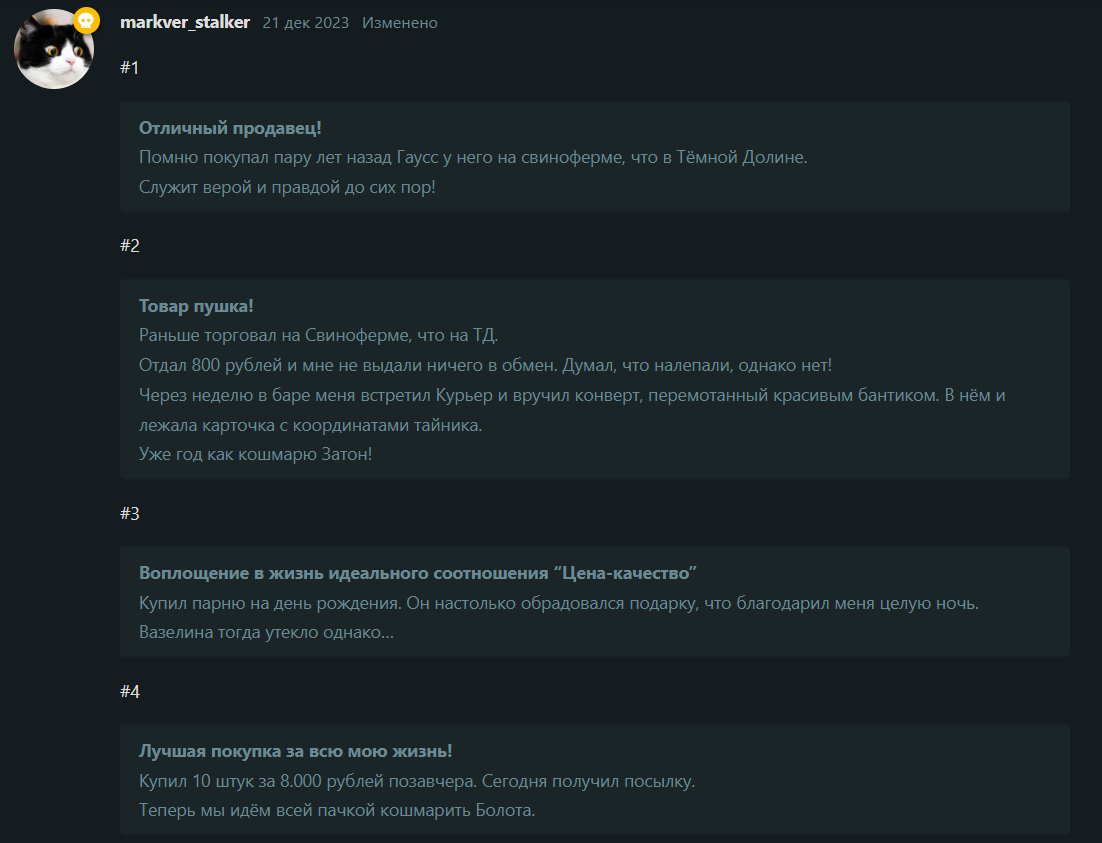Select the heading Отличный продавец!
The image size is (1102, 843).
(x=230, y=128)
